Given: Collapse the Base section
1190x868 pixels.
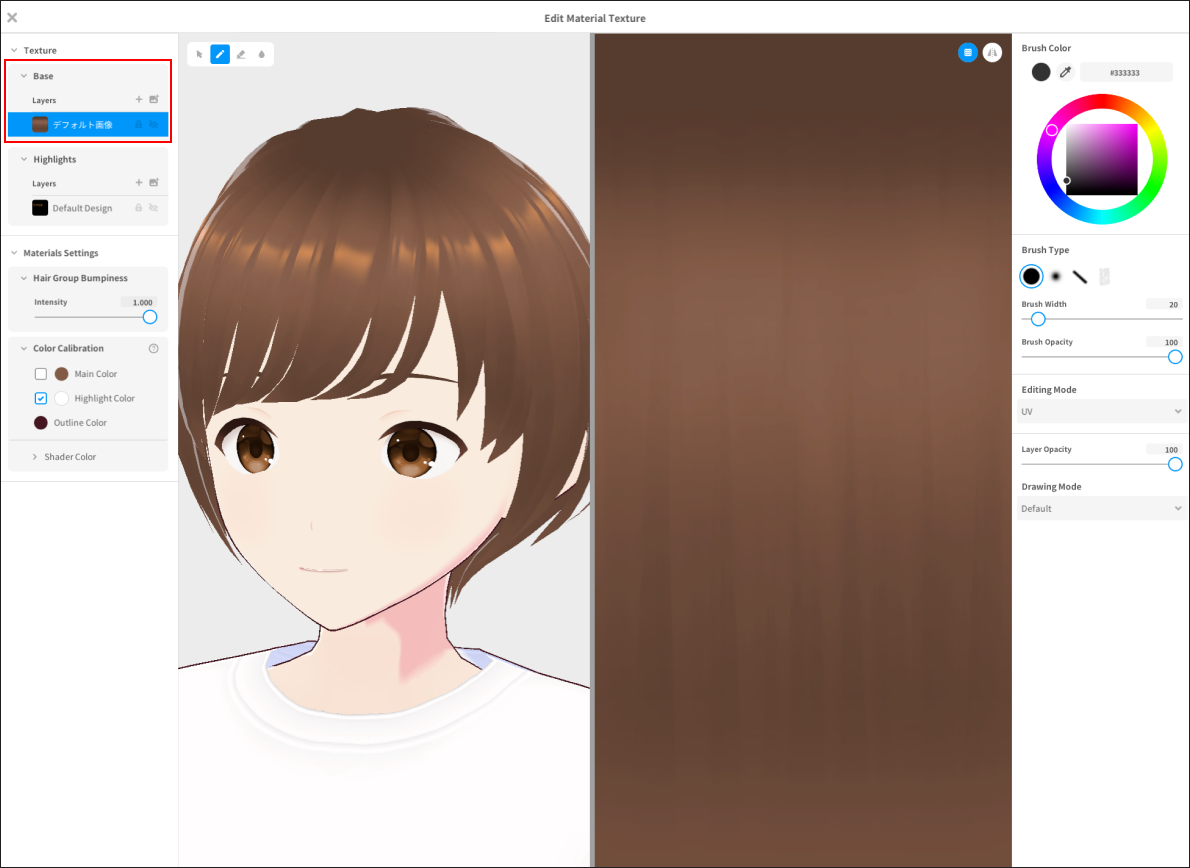Looking at the screenshot, I should (x=23, y=76).
